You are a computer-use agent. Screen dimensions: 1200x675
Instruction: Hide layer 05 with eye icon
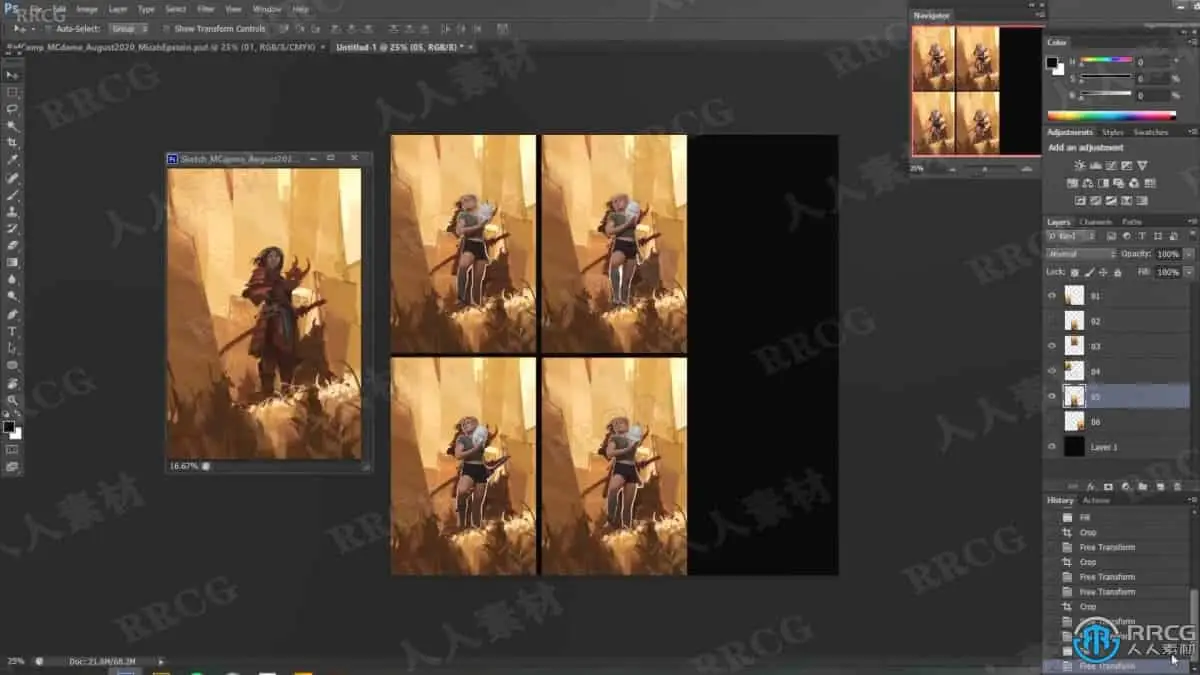coord(1051,396)
